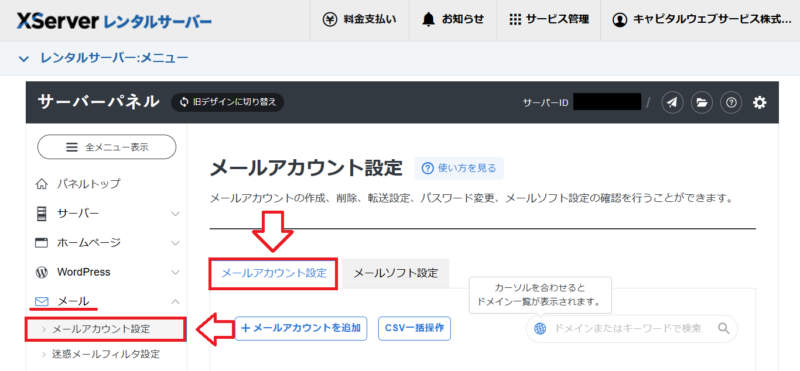The width and height of the screenshot is (800, 371).
Task: Click the domain or keyword search field
Action: (x=632, y=328)
